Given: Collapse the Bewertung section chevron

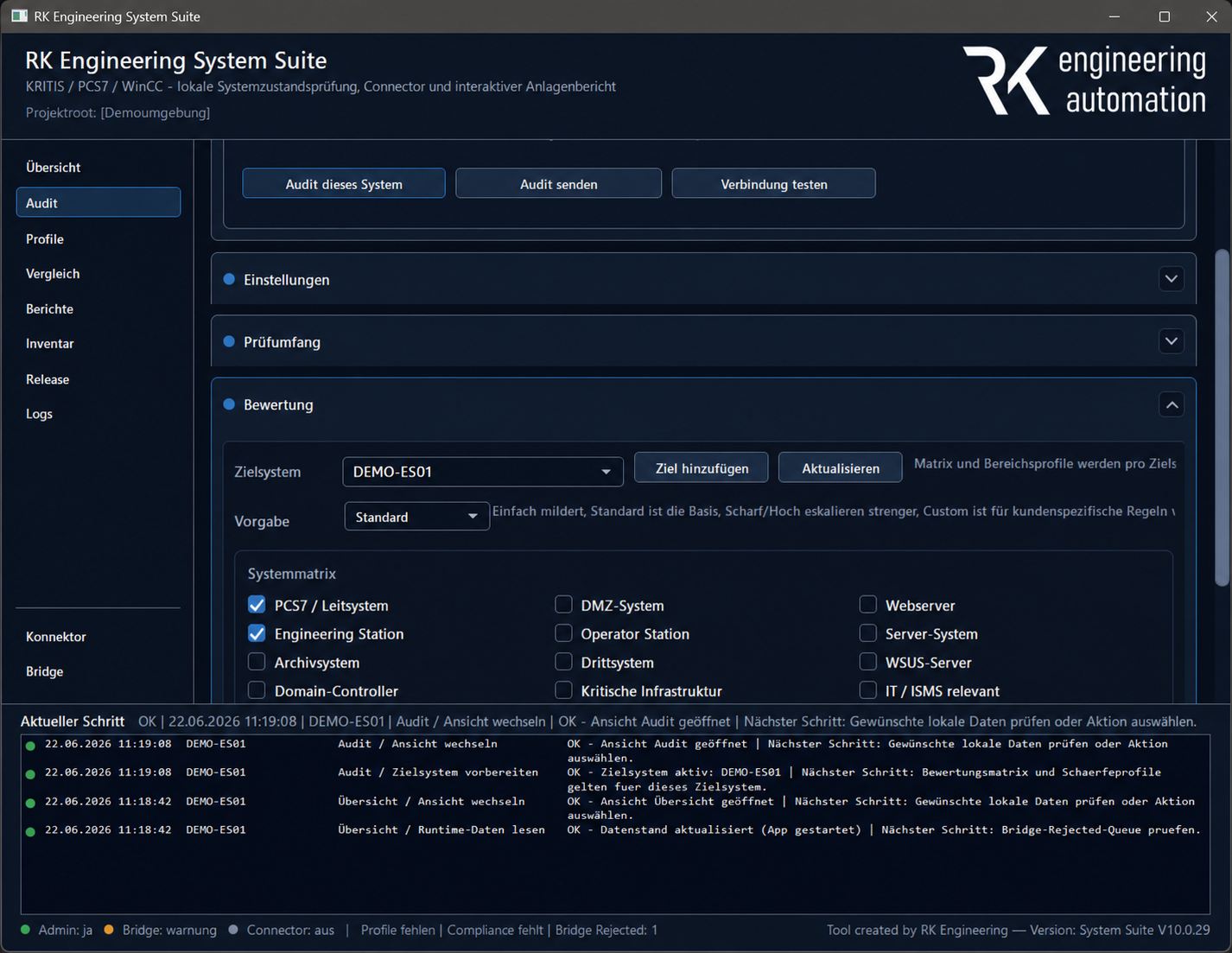Looking at the screenshot, I should 1172,404.
